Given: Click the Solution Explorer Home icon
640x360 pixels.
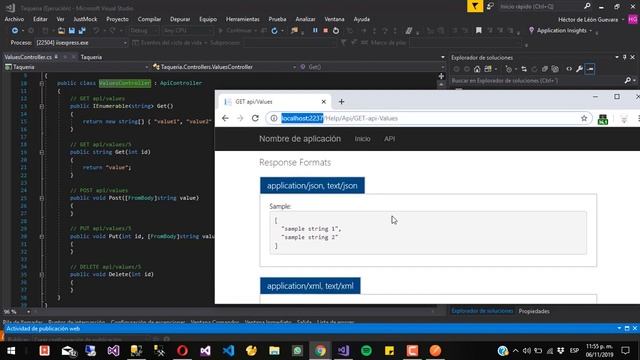Looking at the screenshot, I should pos(477,69).
